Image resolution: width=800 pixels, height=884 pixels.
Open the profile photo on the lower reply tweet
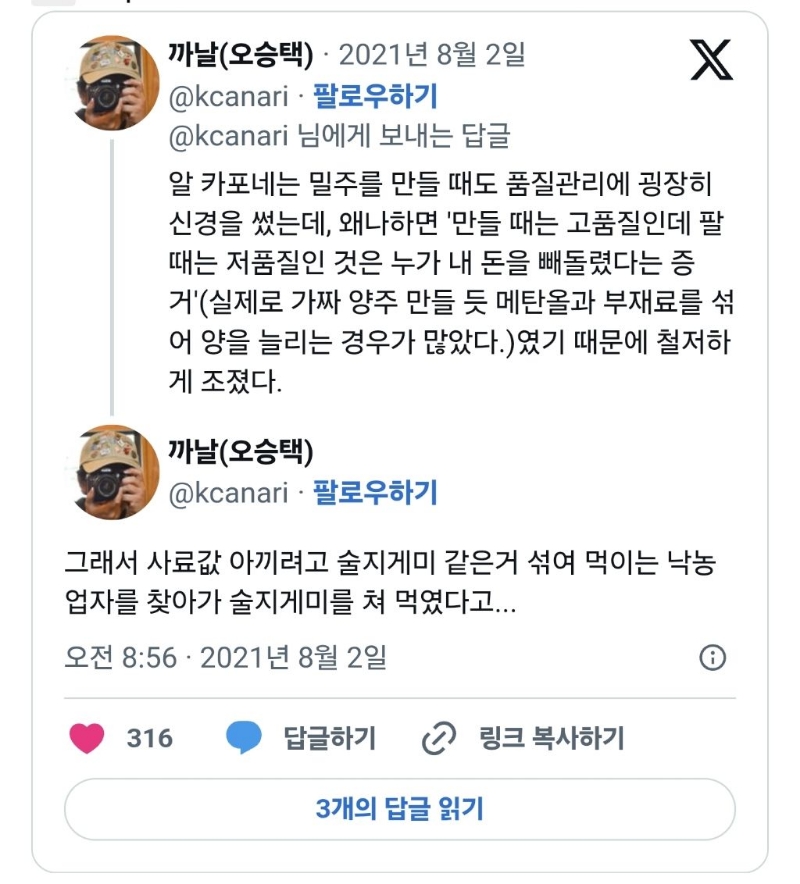[x=112, y=472]
